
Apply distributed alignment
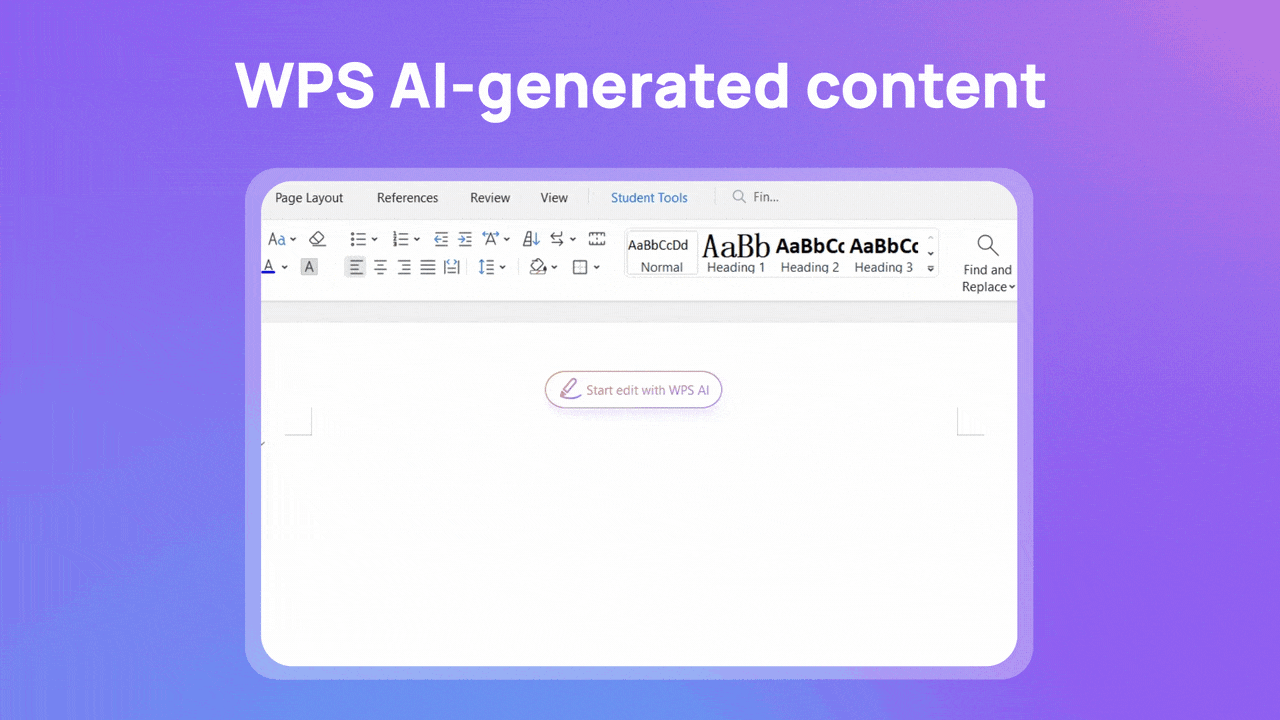452,267
